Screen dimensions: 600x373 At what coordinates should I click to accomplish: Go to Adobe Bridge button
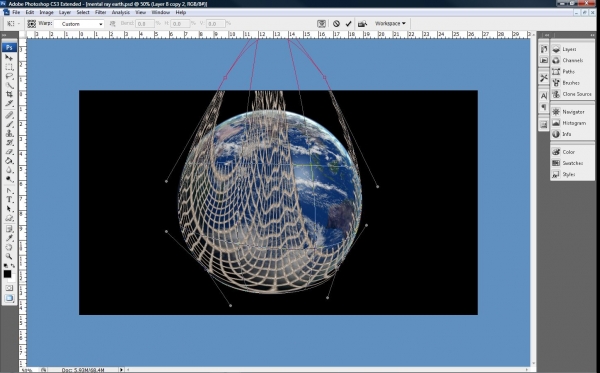pyautogui.click(x=362, y=24)
